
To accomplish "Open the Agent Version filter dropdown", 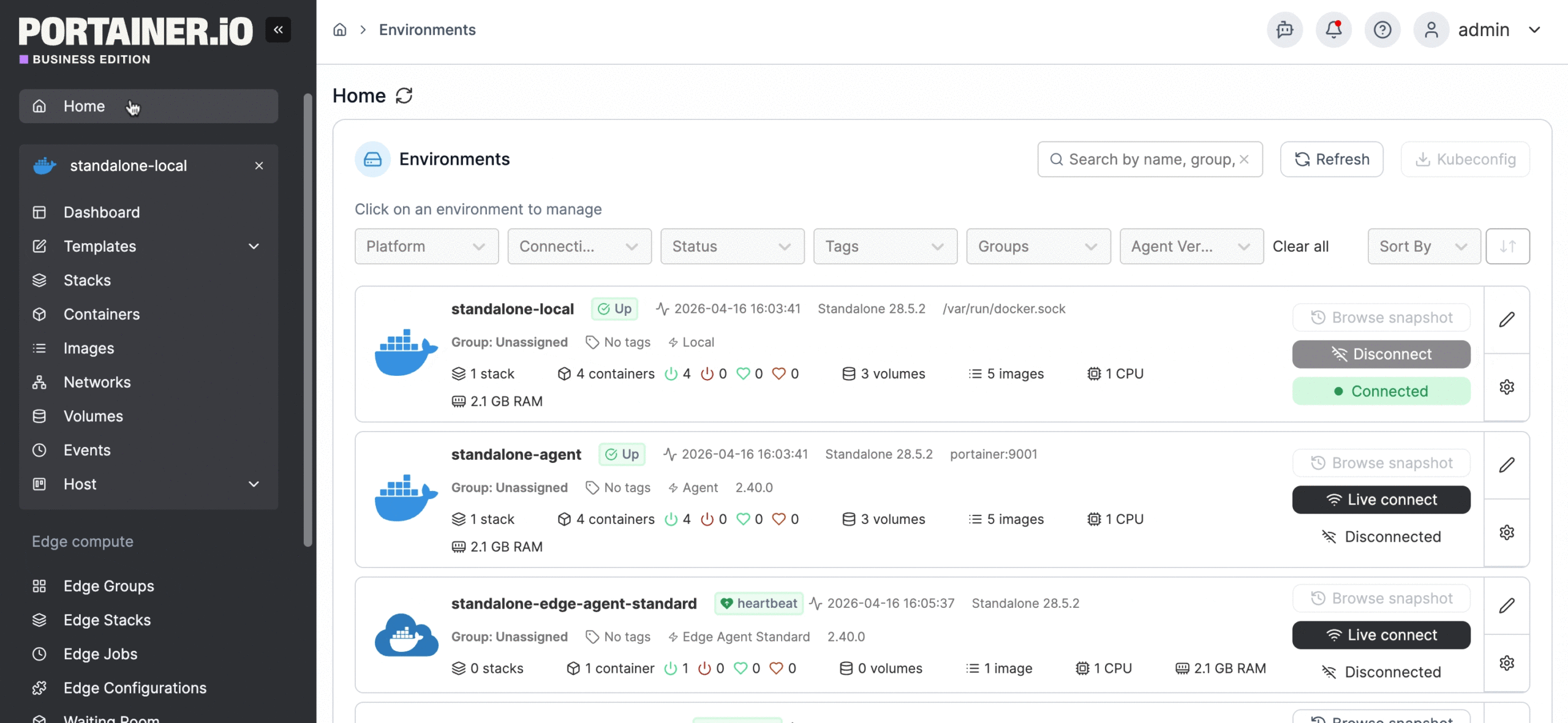I will (x=1191, y=246).
